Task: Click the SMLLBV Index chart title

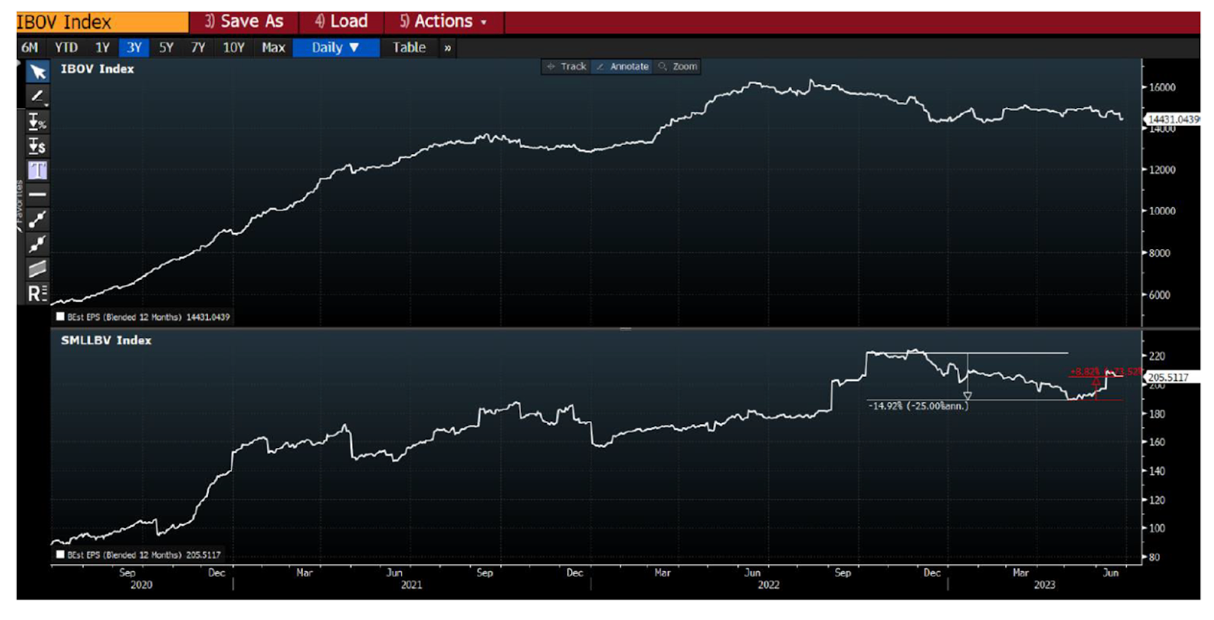Action: 106,340
